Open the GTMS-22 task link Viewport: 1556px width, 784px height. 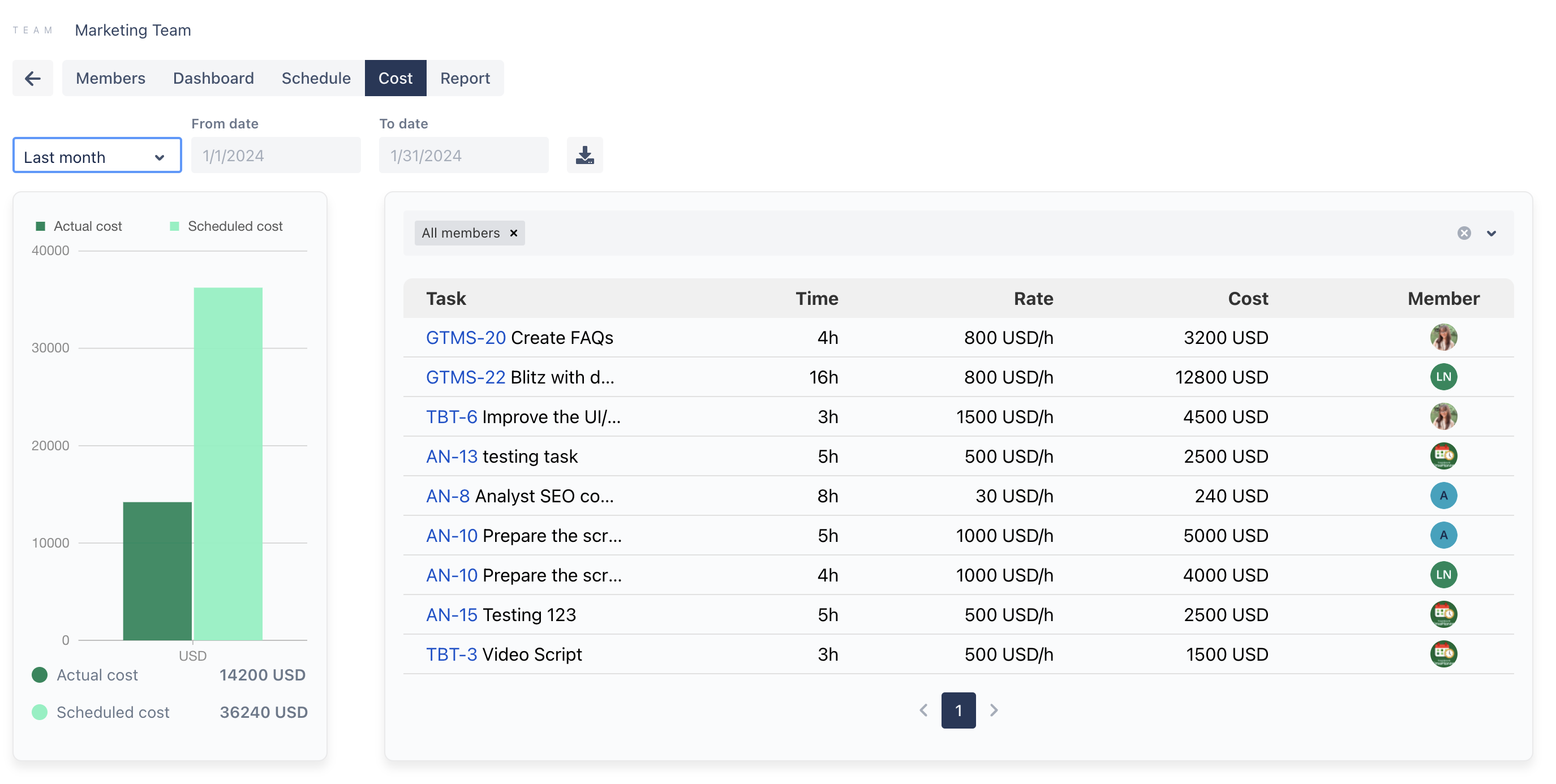[x=465, y=377]
